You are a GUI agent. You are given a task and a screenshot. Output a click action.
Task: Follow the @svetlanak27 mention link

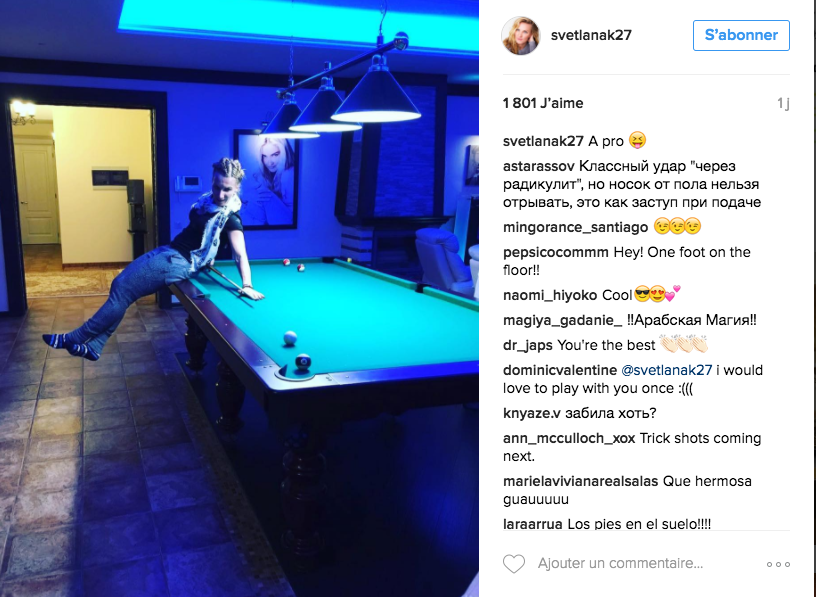(666, 370)
